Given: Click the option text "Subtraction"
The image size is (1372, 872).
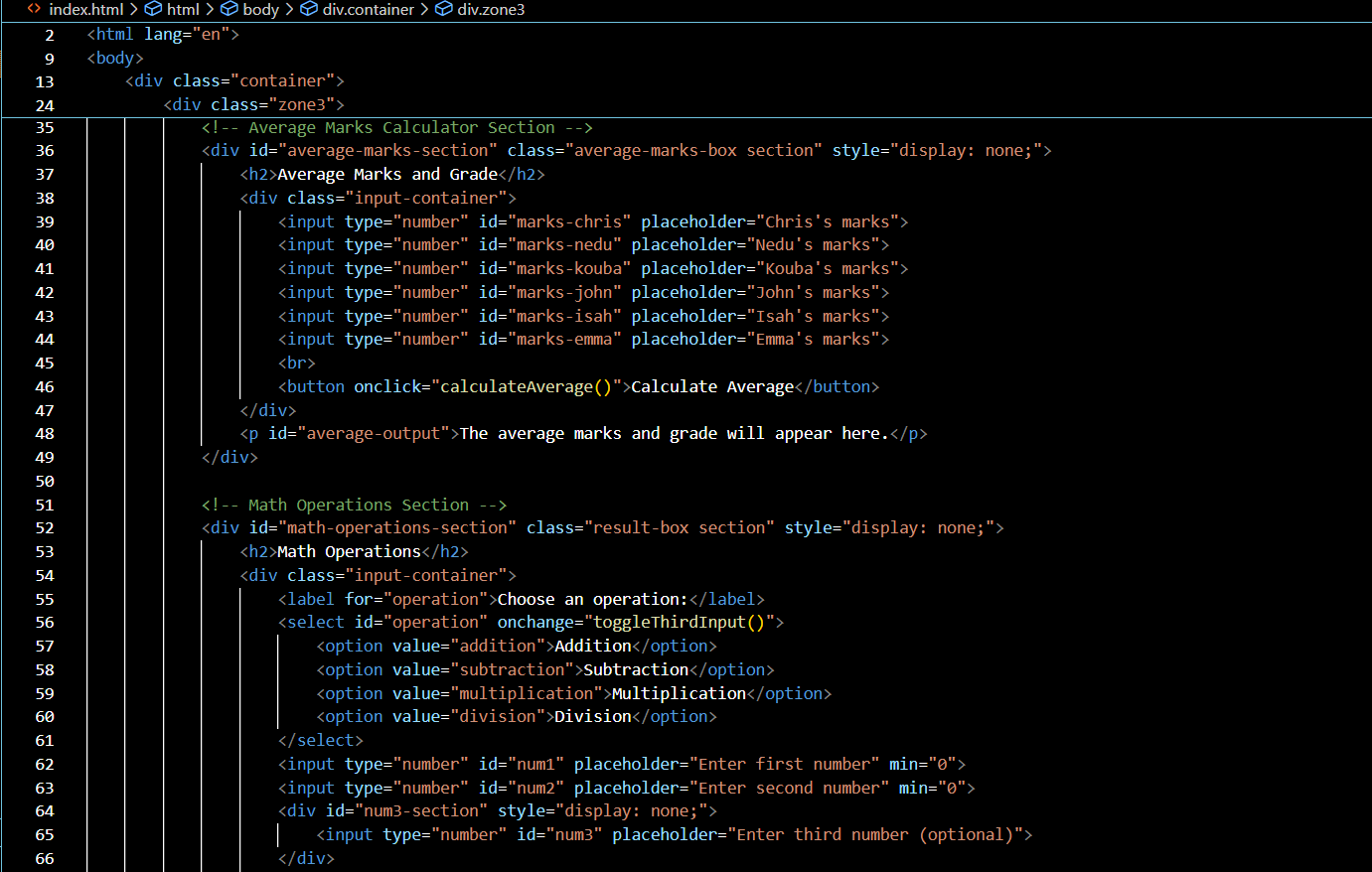Looking at the screenshot, I should (x=636, y=670).
